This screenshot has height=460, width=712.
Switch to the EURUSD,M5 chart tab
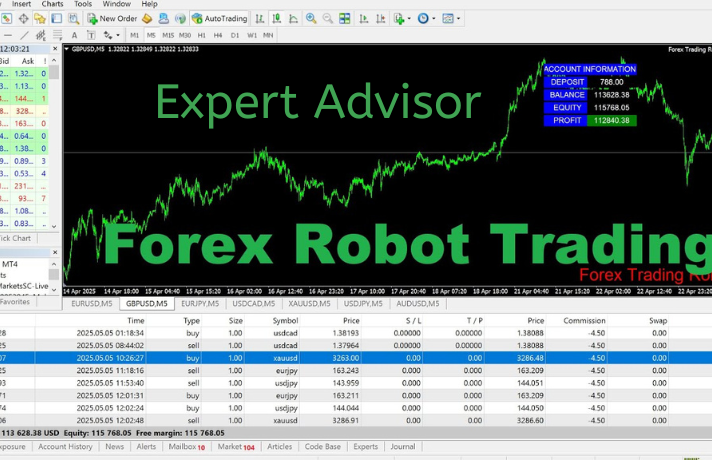point(91,303)
